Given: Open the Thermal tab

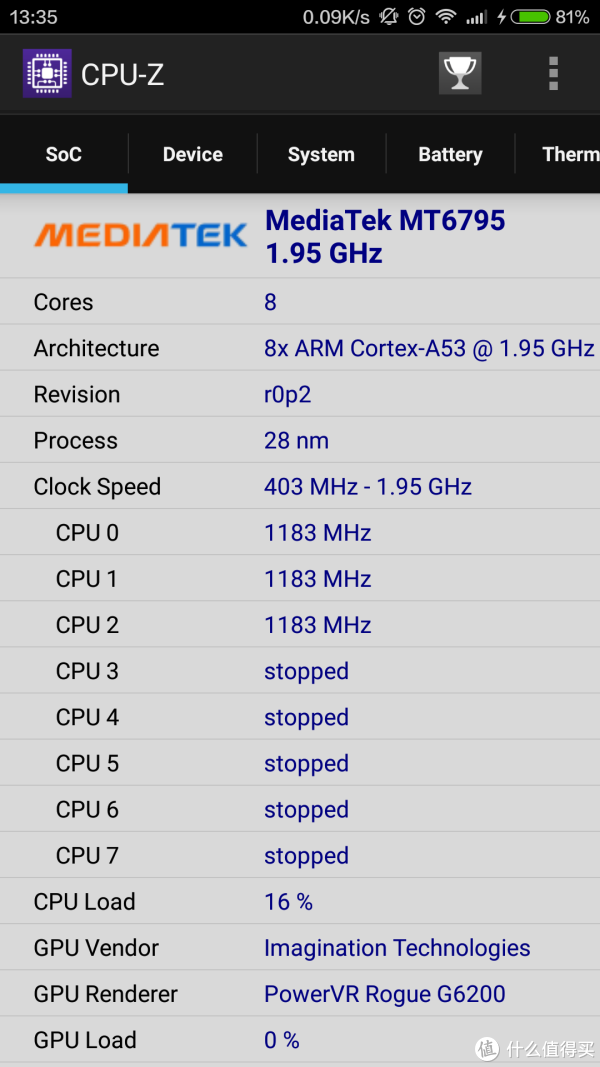Looking at the screenshot, I should (558, 154).
